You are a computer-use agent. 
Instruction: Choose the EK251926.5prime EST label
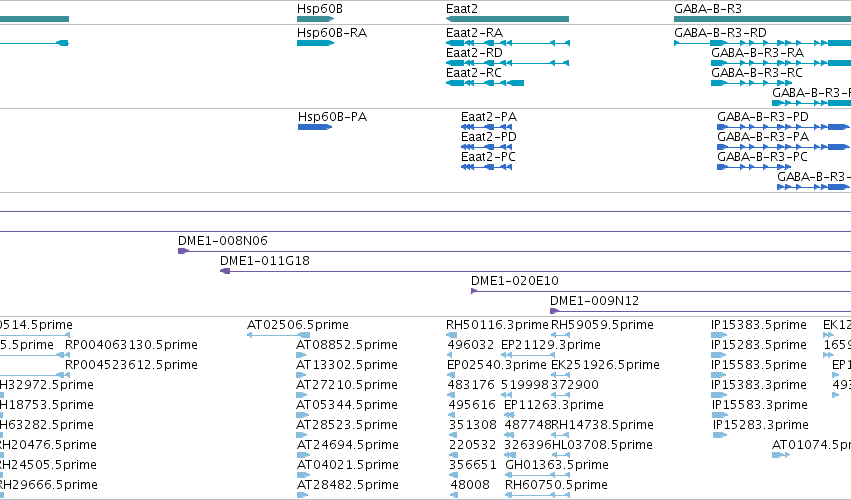[606, 365]
